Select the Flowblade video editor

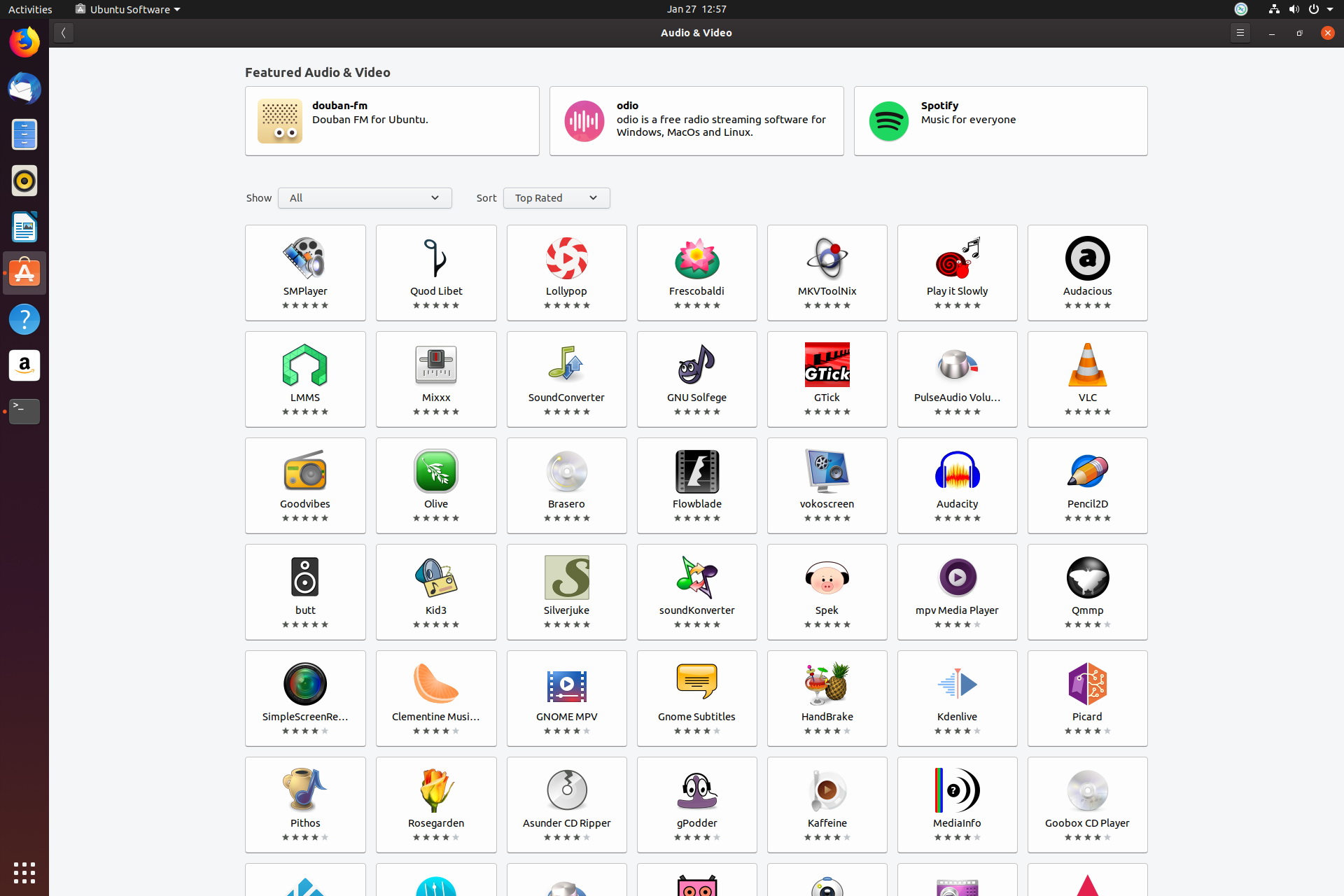pyautogui.click(x=696, y=485)
